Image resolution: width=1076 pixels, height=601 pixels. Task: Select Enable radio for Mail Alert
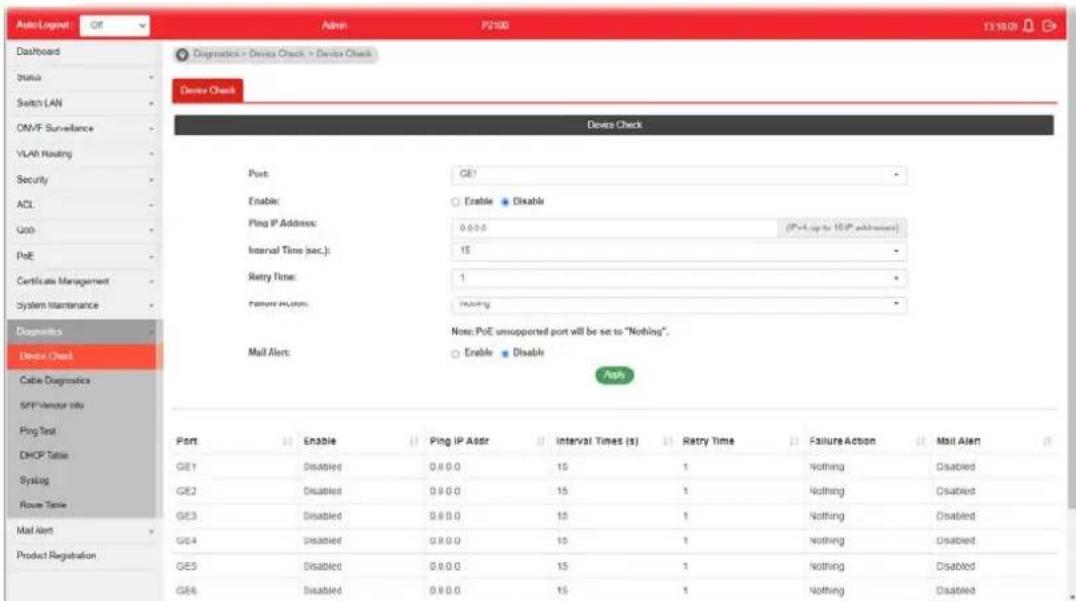coord(455,353)
